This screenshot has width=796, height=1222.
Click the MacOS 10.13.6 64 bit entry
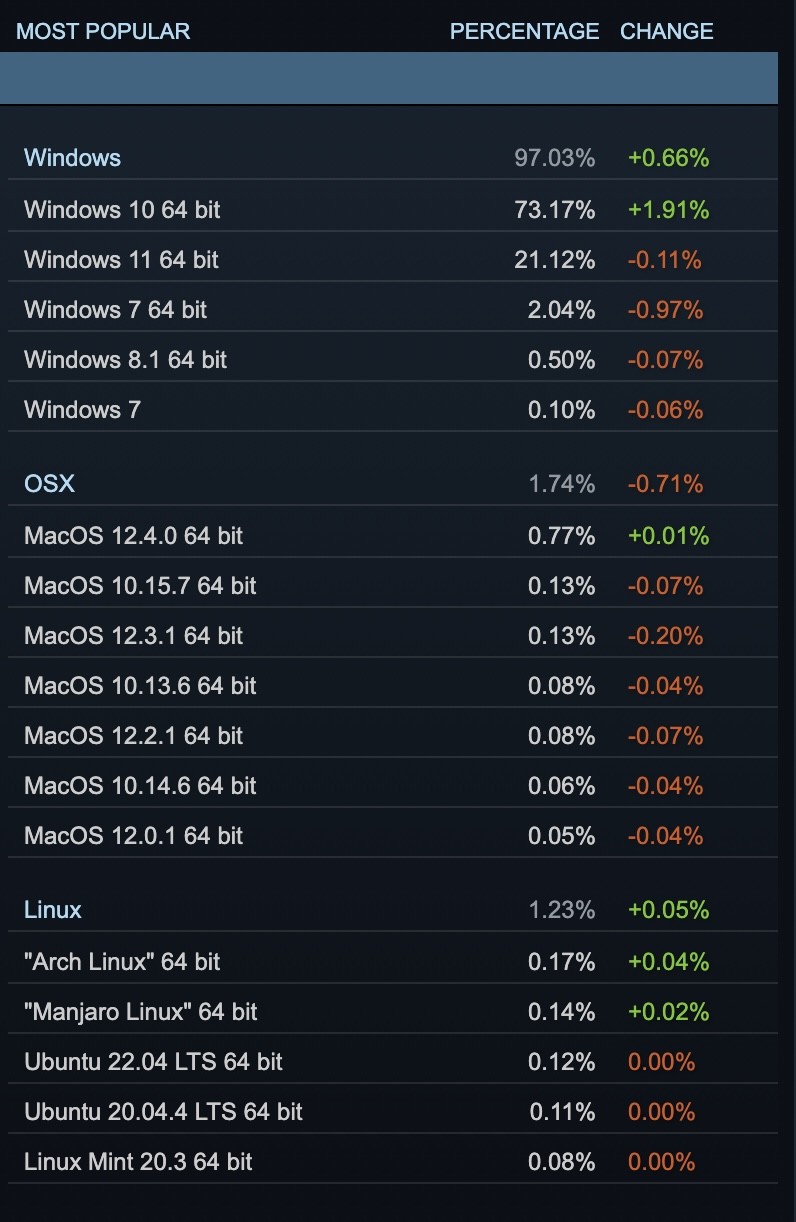[392, 685]
